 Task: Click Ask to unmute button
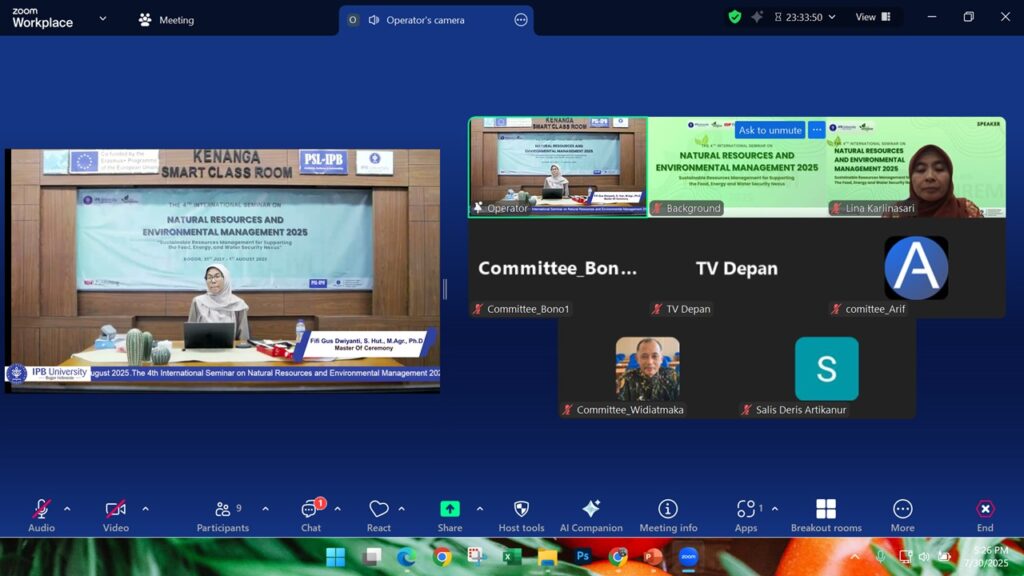pyautogui.click(x=769, y=130)
